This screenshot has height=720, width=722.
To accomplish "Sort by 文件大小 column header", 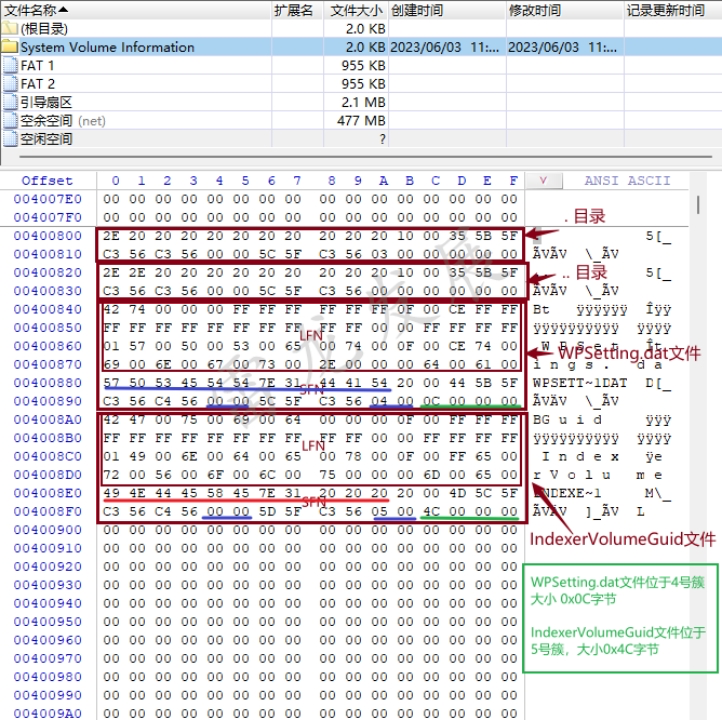I will tap(356, 10).
